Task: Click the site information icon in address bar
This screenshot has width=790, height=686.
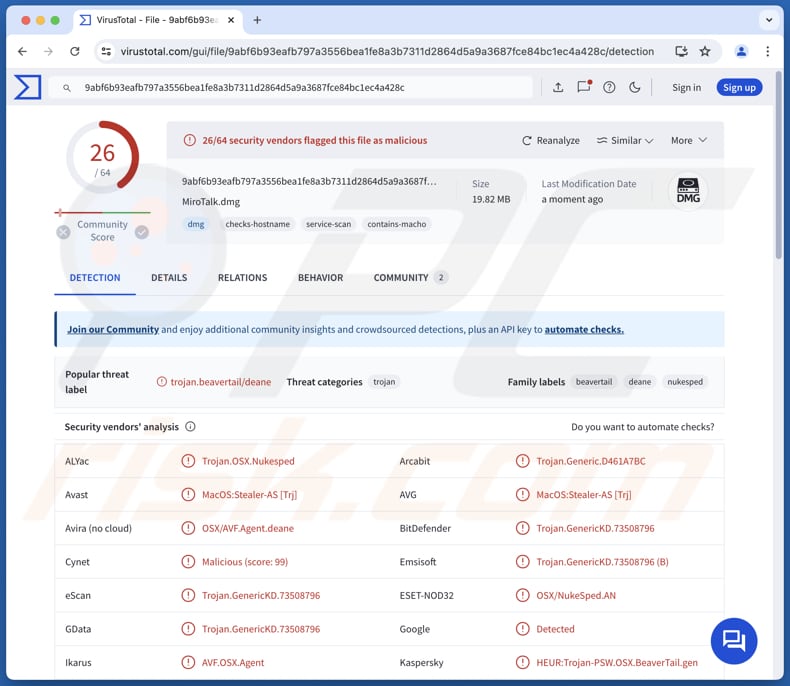Action: (106, 51)
